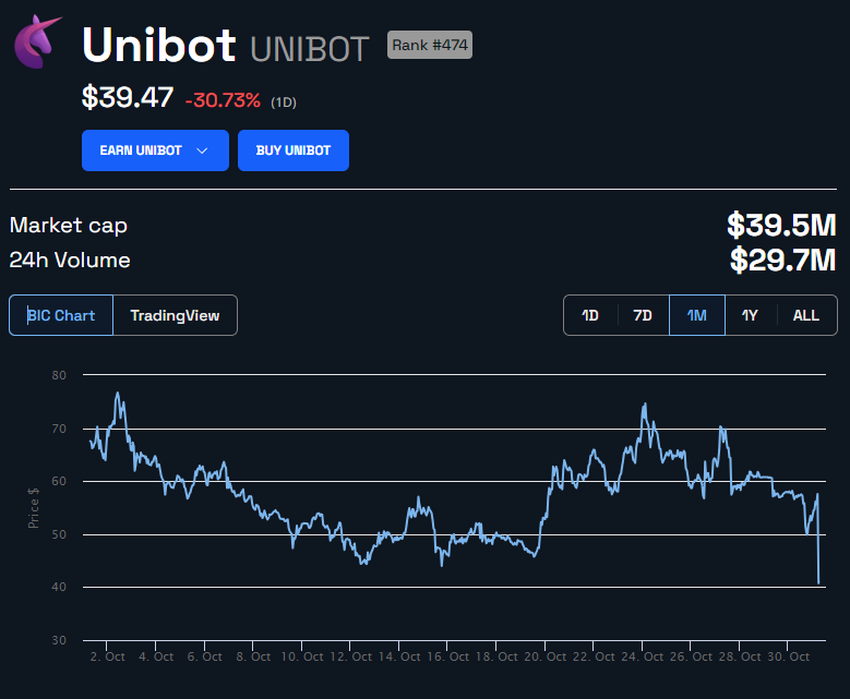Select the BIC Chart tab
The height and width of the screenshot is (699, 850).
(60, 314)
